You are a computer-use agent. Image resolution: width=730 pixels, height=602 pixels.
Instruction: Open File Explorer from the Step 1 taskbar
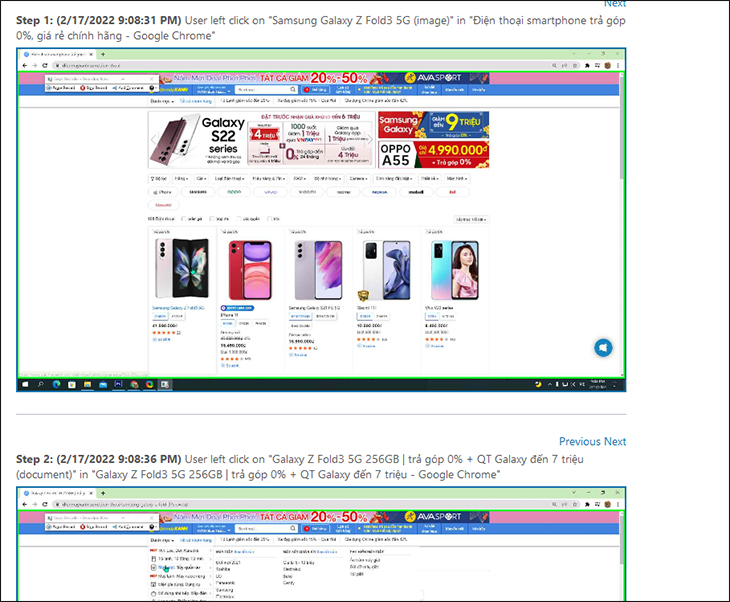87,385
